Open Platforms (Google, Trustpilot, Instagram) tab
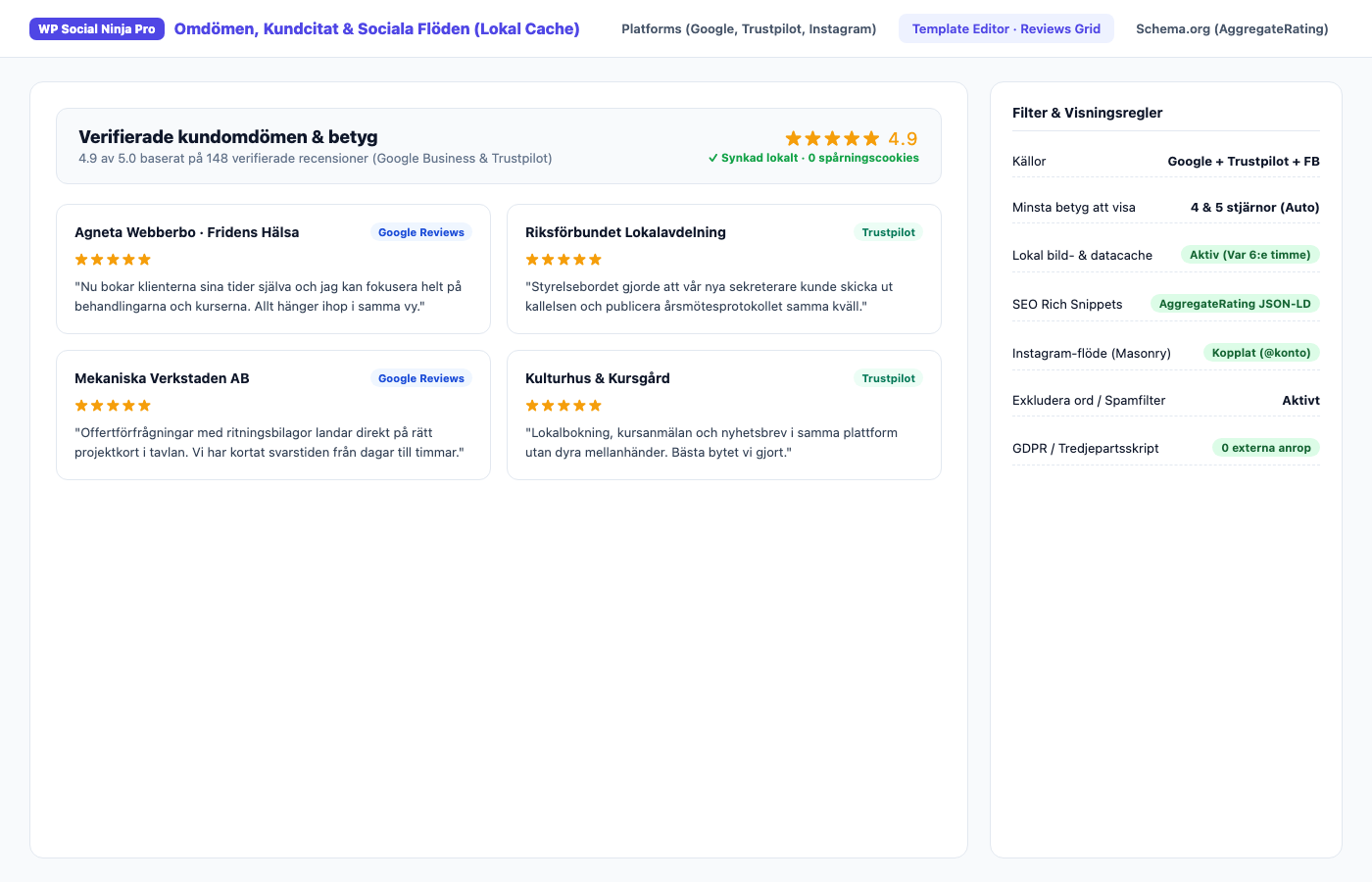1372x882 pixels. pos(749,29)
